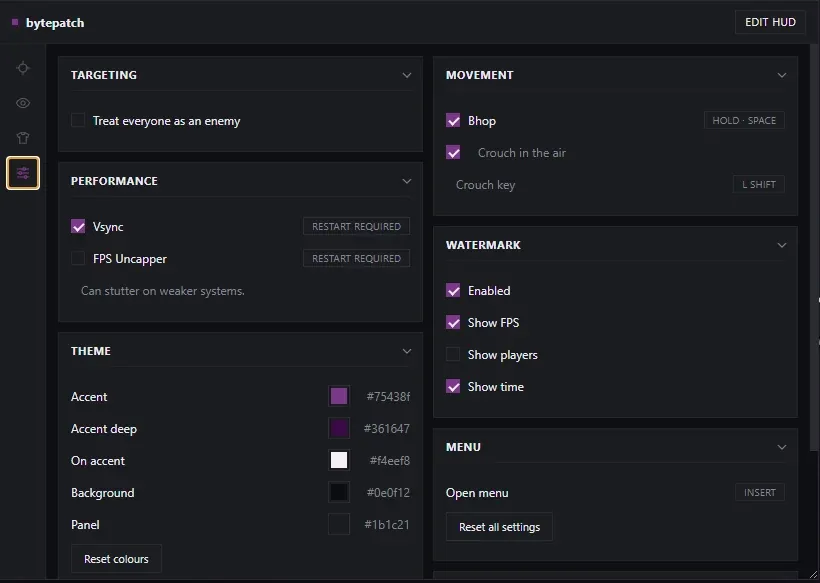Click the MOVEMENT section heading
Image resolution: width=820 pixels, height=583 pixels.
coord(480,75)
